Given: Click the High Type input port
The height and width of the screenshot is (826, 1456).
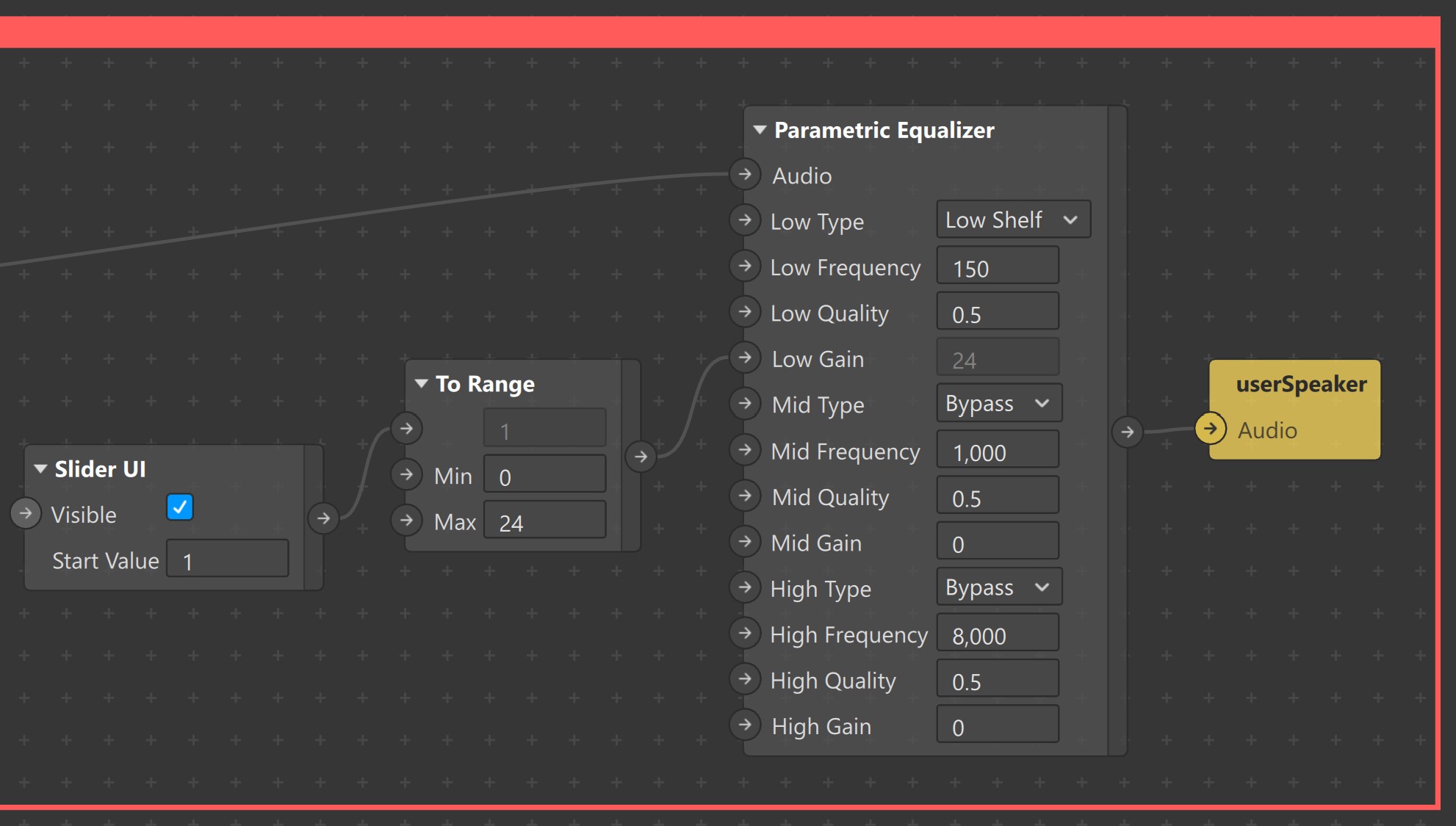Looking at the screenshot, I should pos(745,587).
